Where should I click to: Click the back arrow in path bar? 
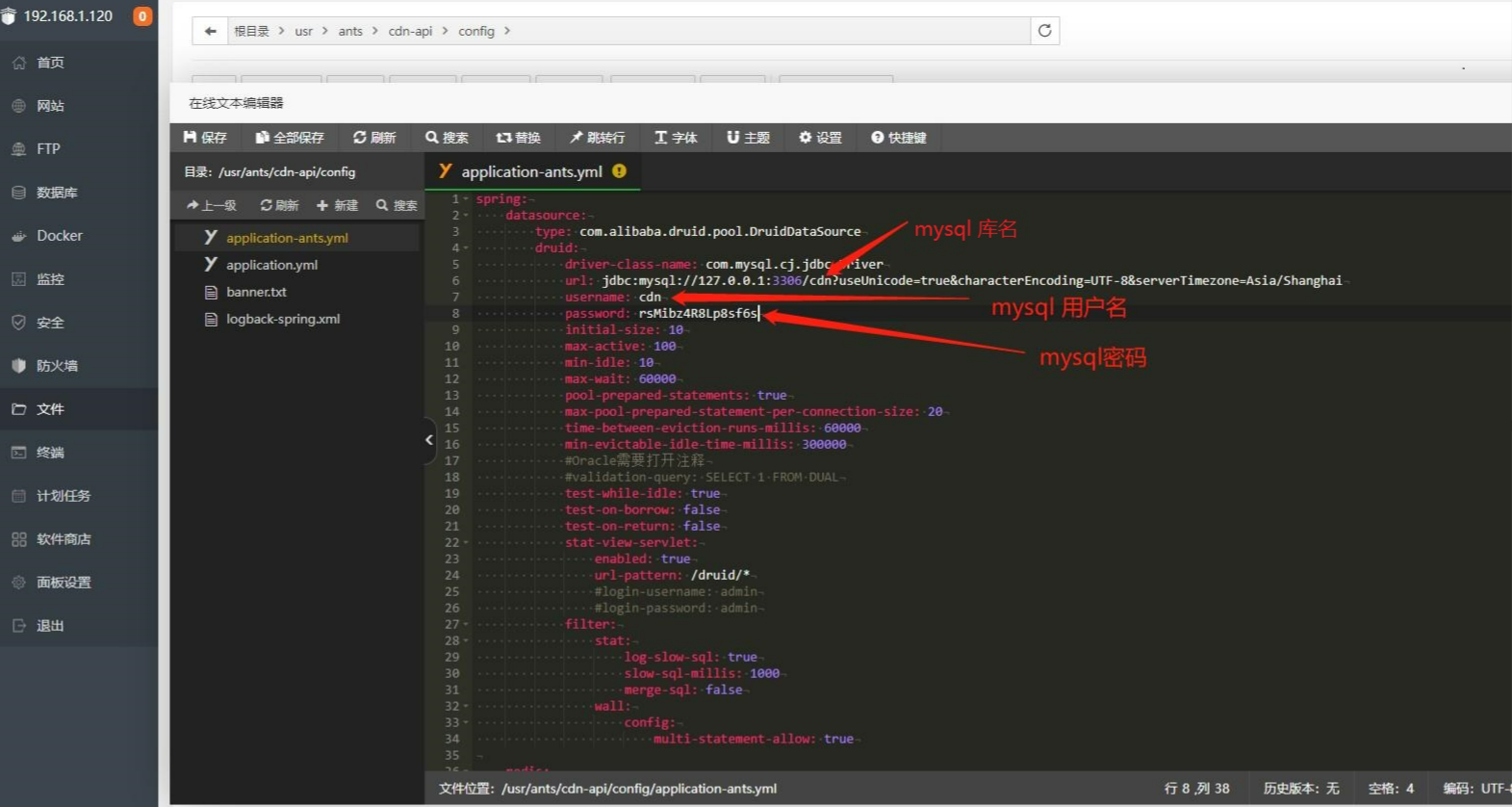click(210, 31)
